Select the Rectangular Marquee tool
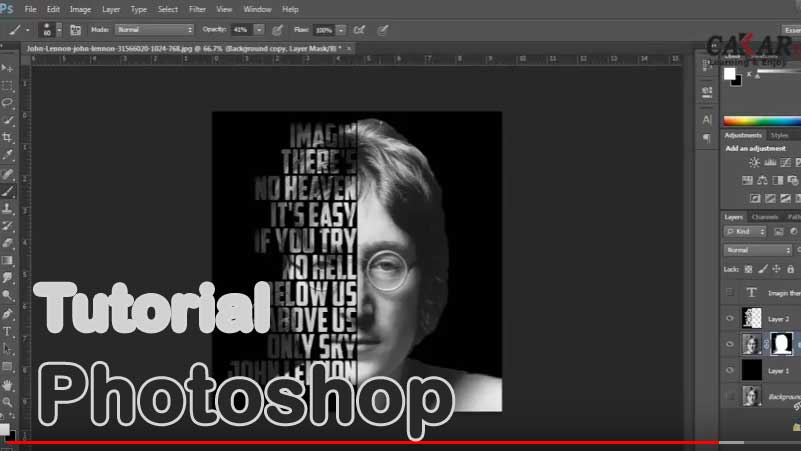The height and width of the screenshot is (451, 801). 7,85
